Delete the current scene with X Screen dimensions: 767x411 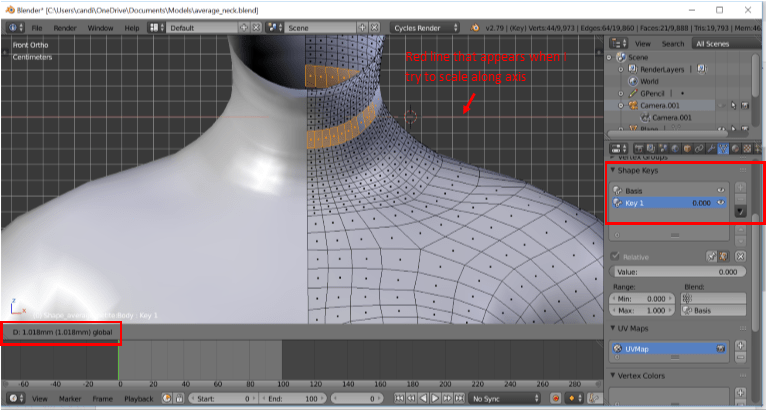tap(374, 28)
